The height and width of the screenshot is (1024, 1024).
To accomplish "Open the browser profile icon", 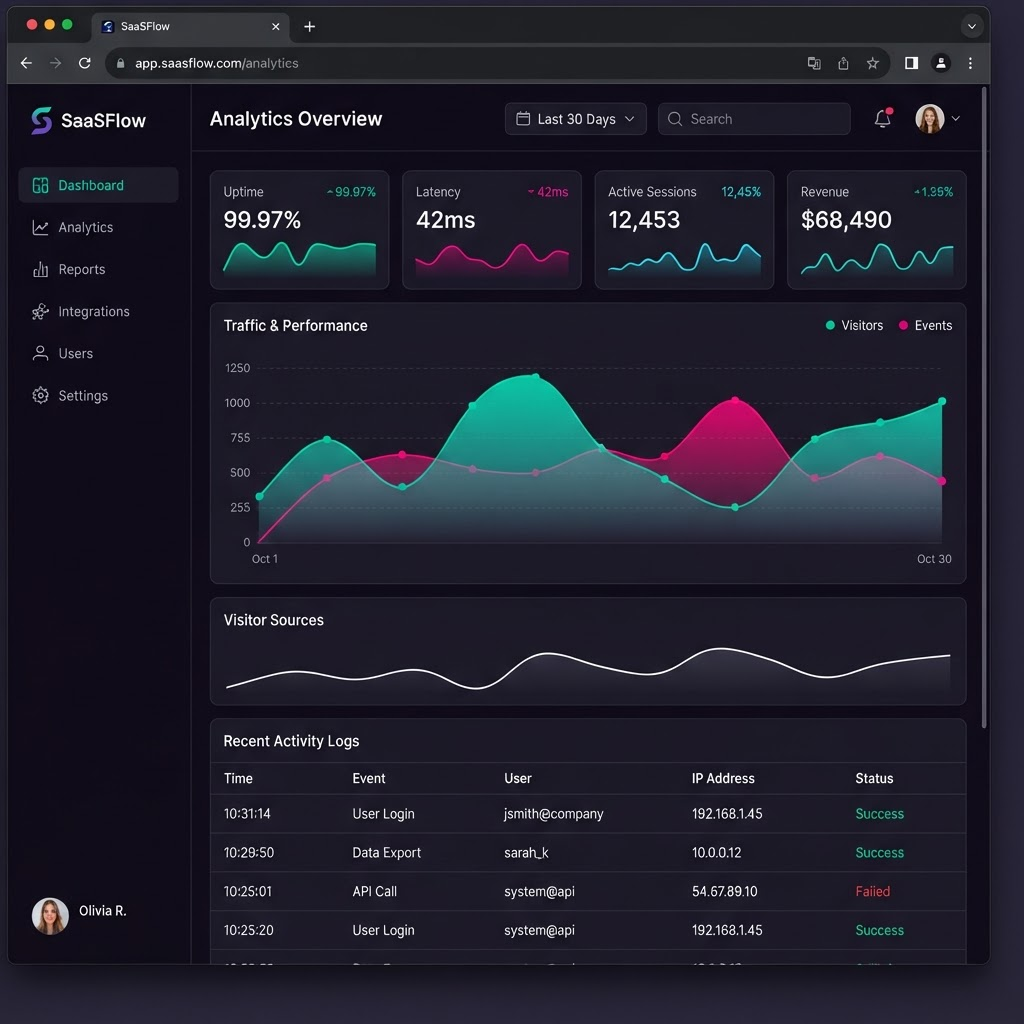I will click(x=941, y=63).
